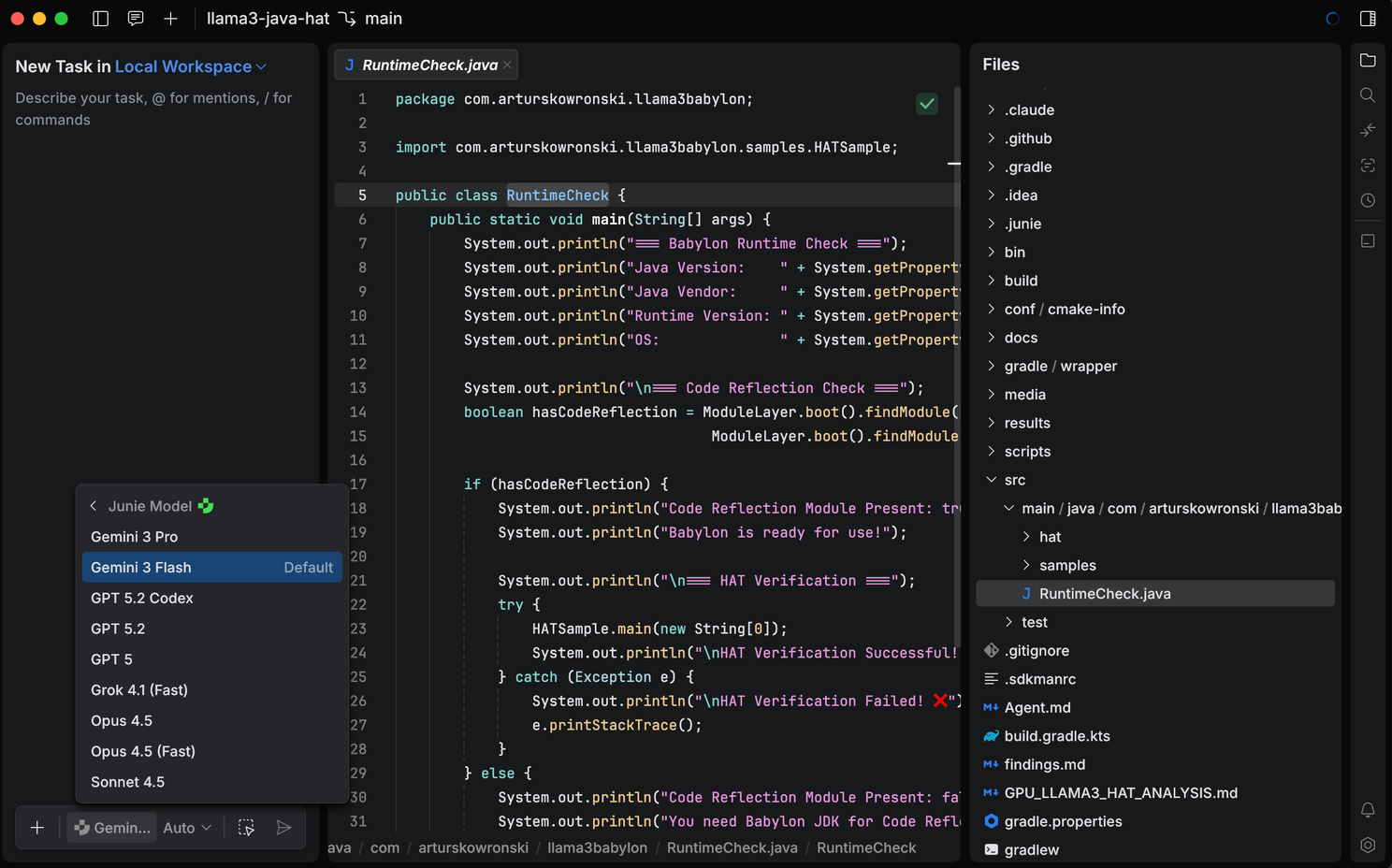The height and width of the screenshot is (868, 1392).
Task: Open the chat tasks icon in title bar
Action: (x=136, y=19)
